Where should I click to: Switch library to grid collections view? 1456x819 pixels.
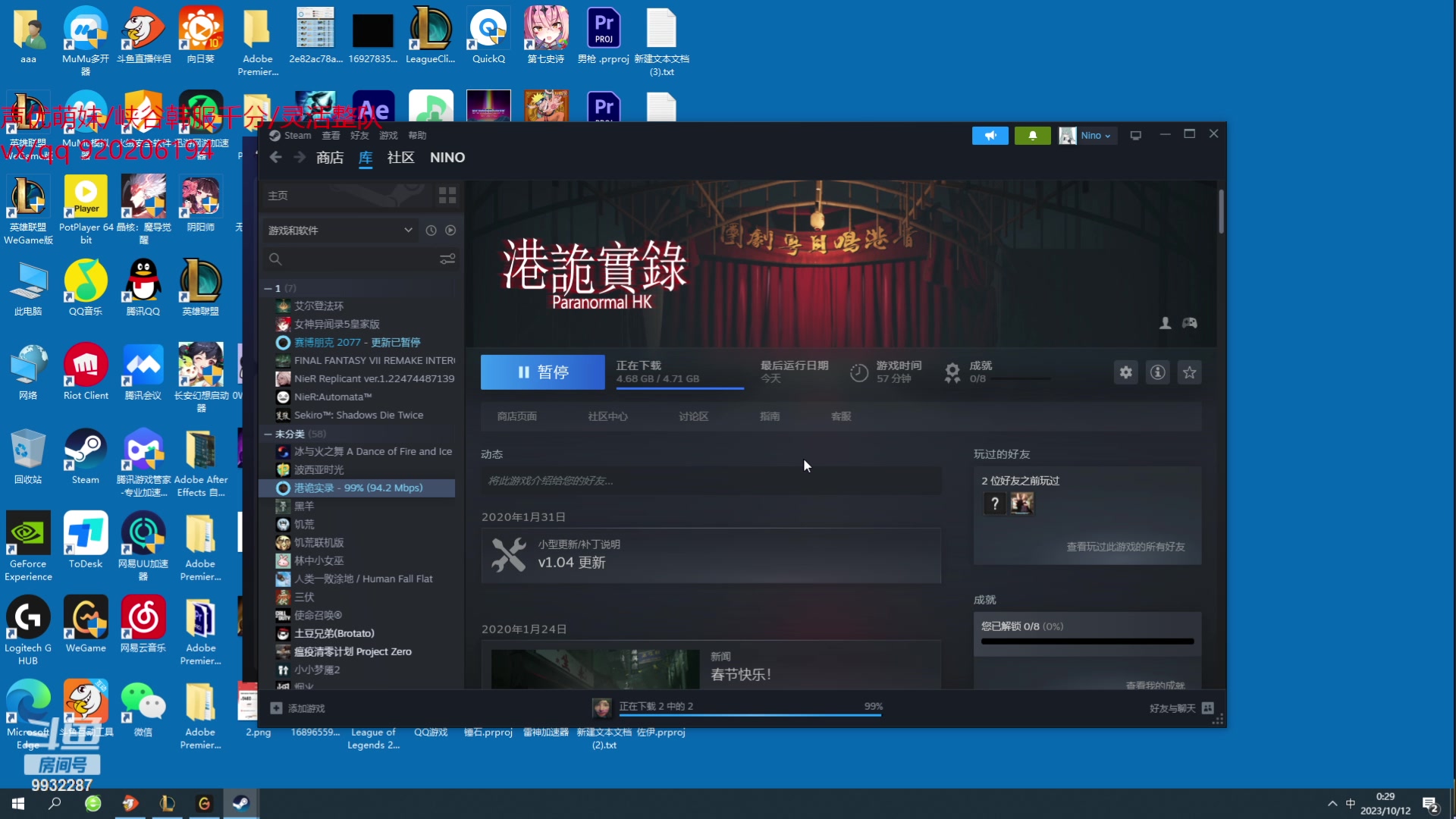click(447, 196)
